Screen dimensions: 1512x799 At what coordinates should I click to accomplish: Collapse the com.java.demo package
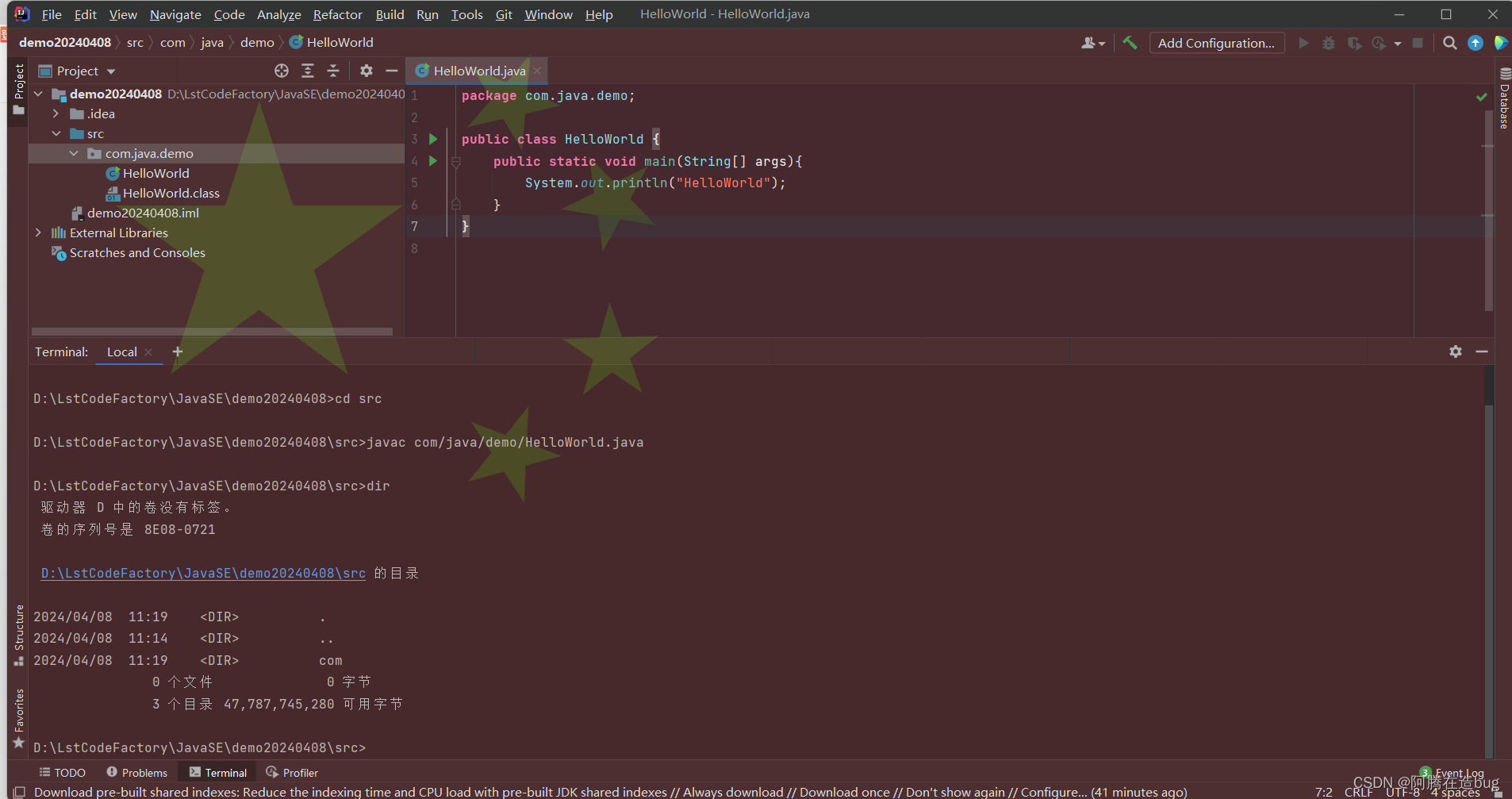73,153
